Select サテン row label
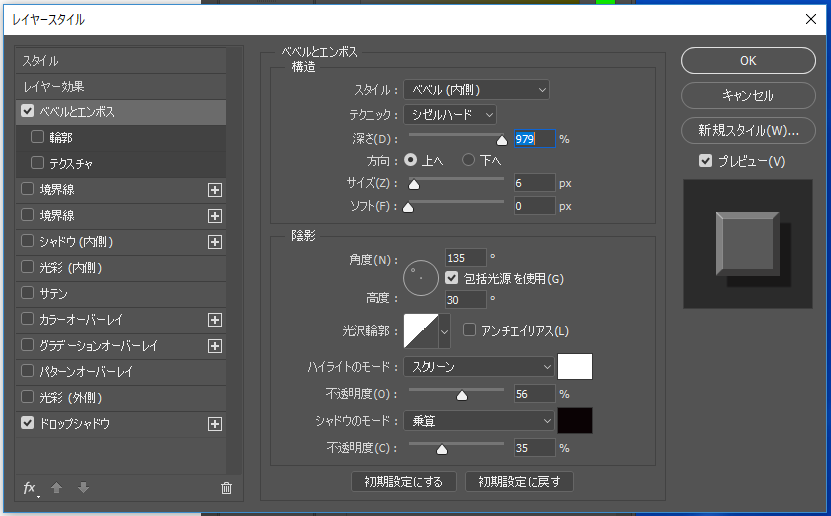Viewport: 831px width, 516px height. click(x=53, y=293)
